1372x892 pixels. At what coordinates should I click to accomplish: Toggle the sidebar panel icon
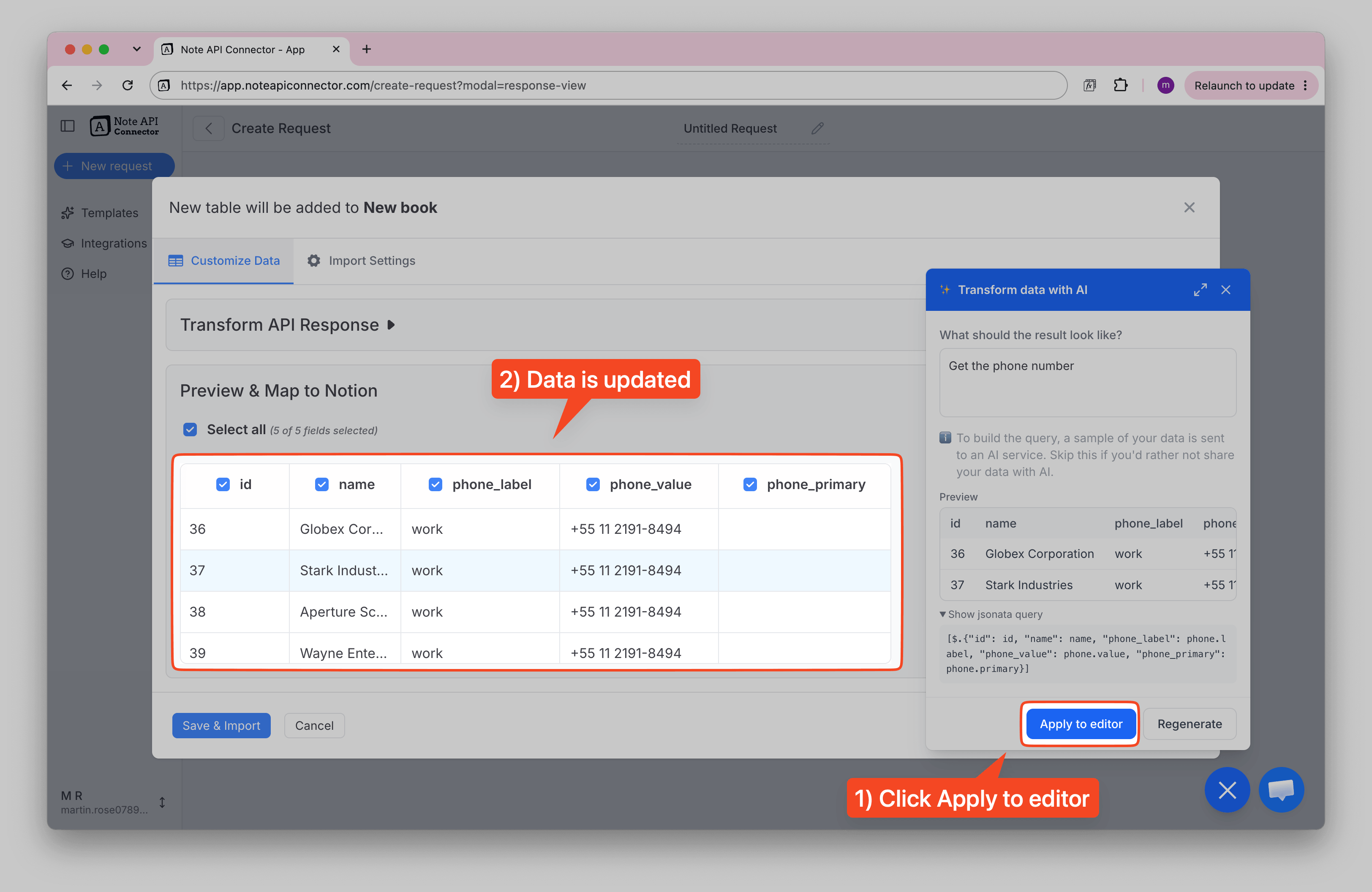pos(68,126)
